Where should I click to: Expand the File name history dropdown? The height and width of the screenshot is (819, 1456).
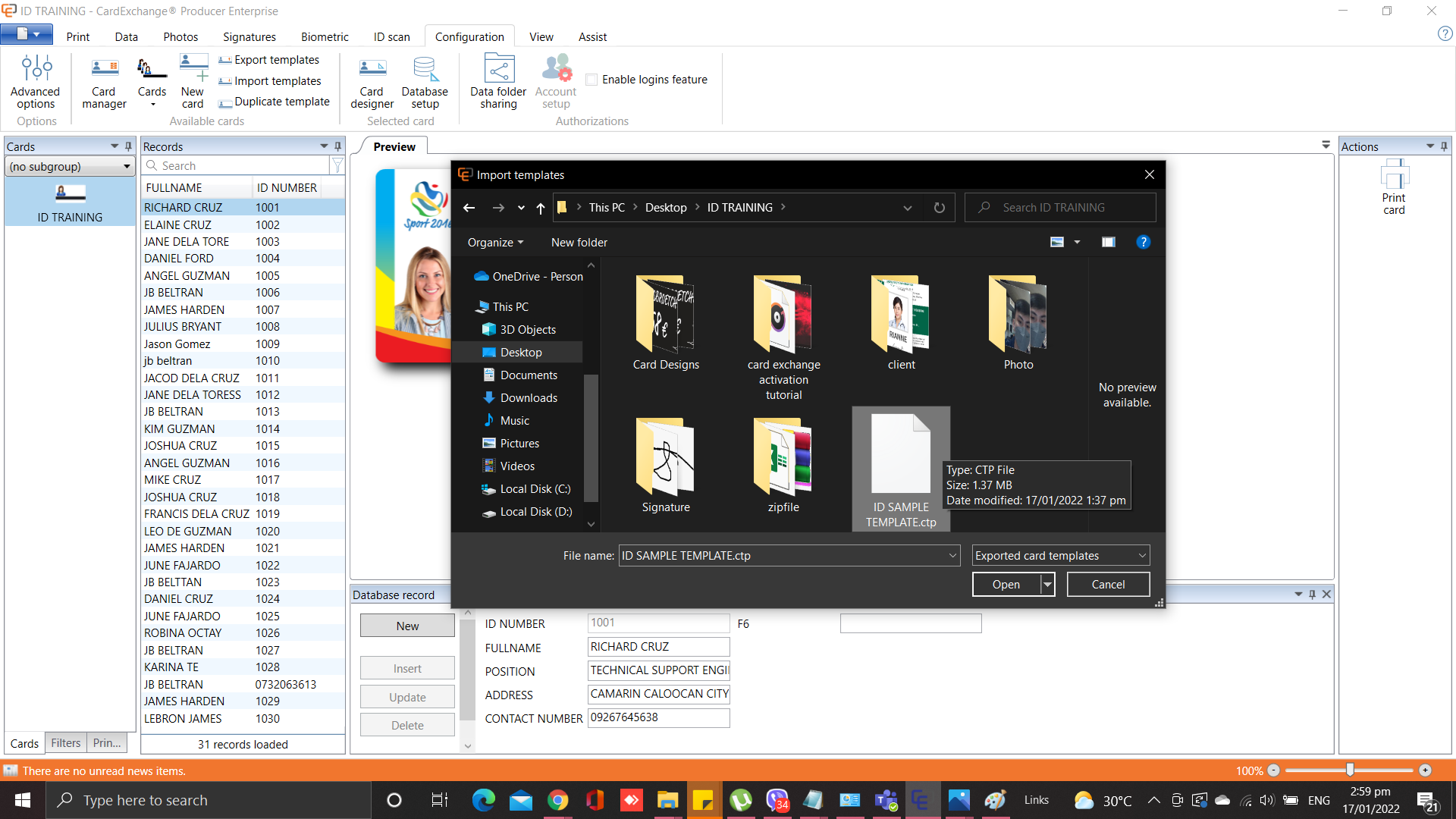[x=952, y=556]
